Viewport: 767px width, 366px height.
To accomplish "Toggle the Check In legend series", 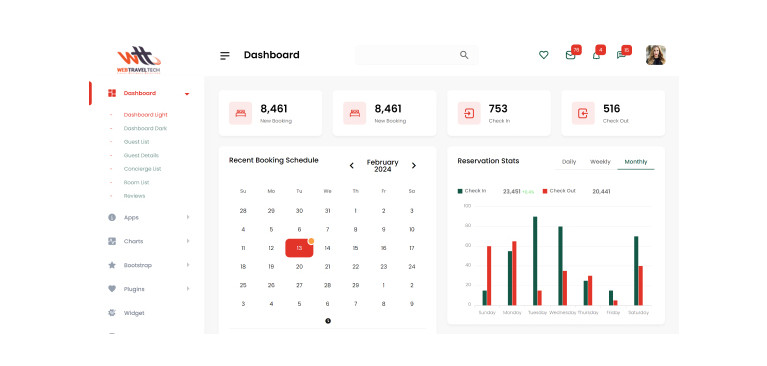I will (472, 191).
